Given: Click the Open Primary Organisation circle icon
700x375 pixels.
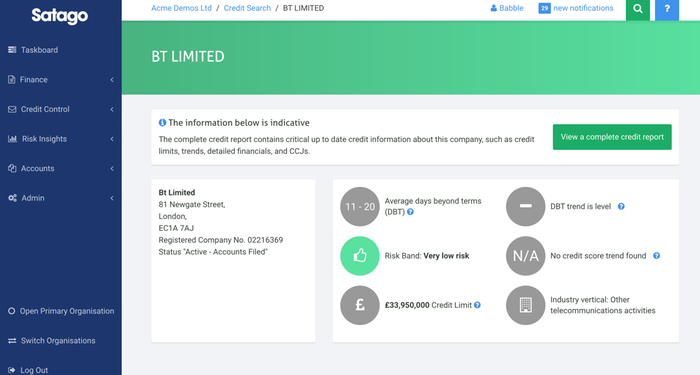Looking at the screenshot, I should pos(12,311).
